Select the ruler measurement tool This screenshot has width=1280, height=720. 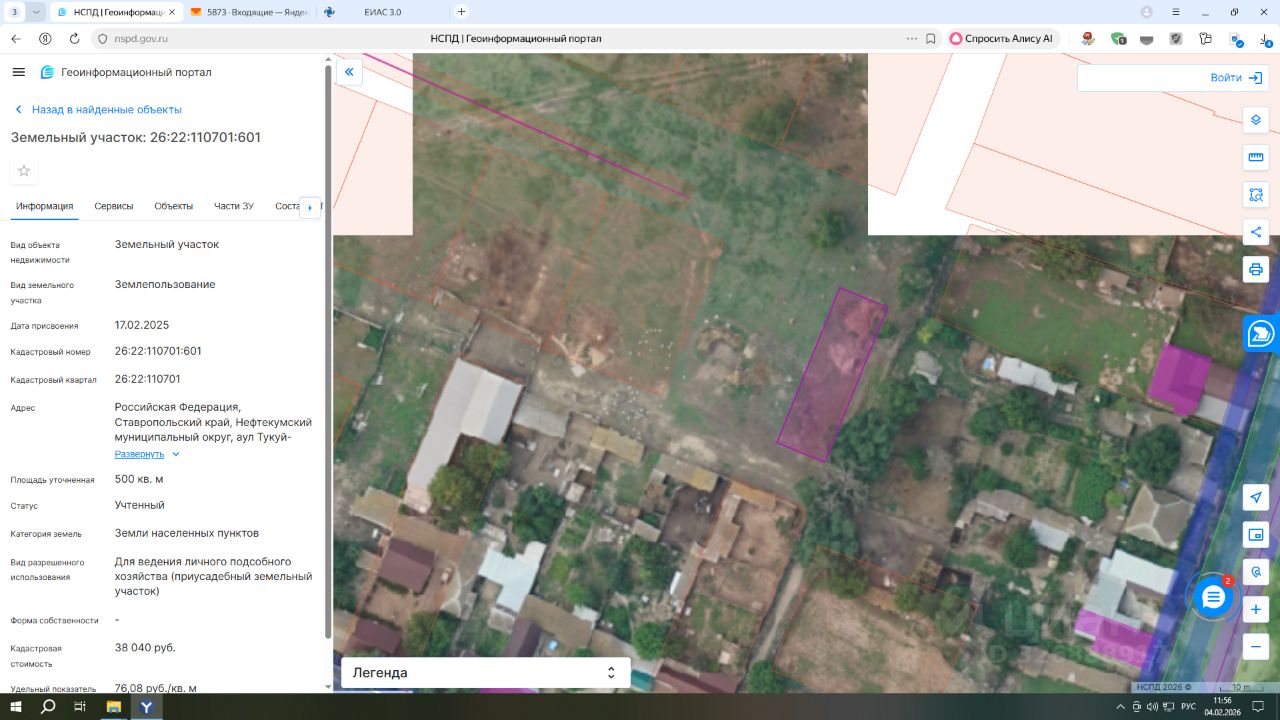(1256, 157)
